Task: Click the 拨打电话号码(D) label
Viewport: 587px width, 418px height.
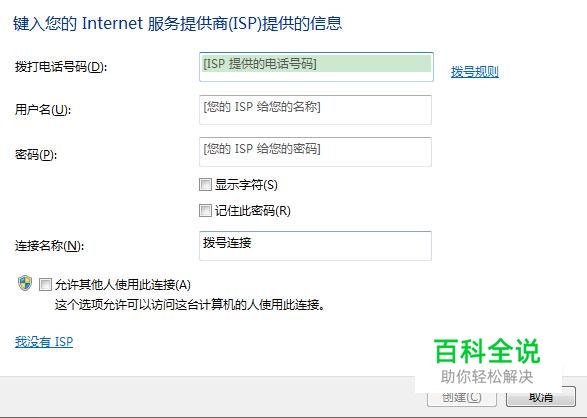Action: (x=61, y=67)
